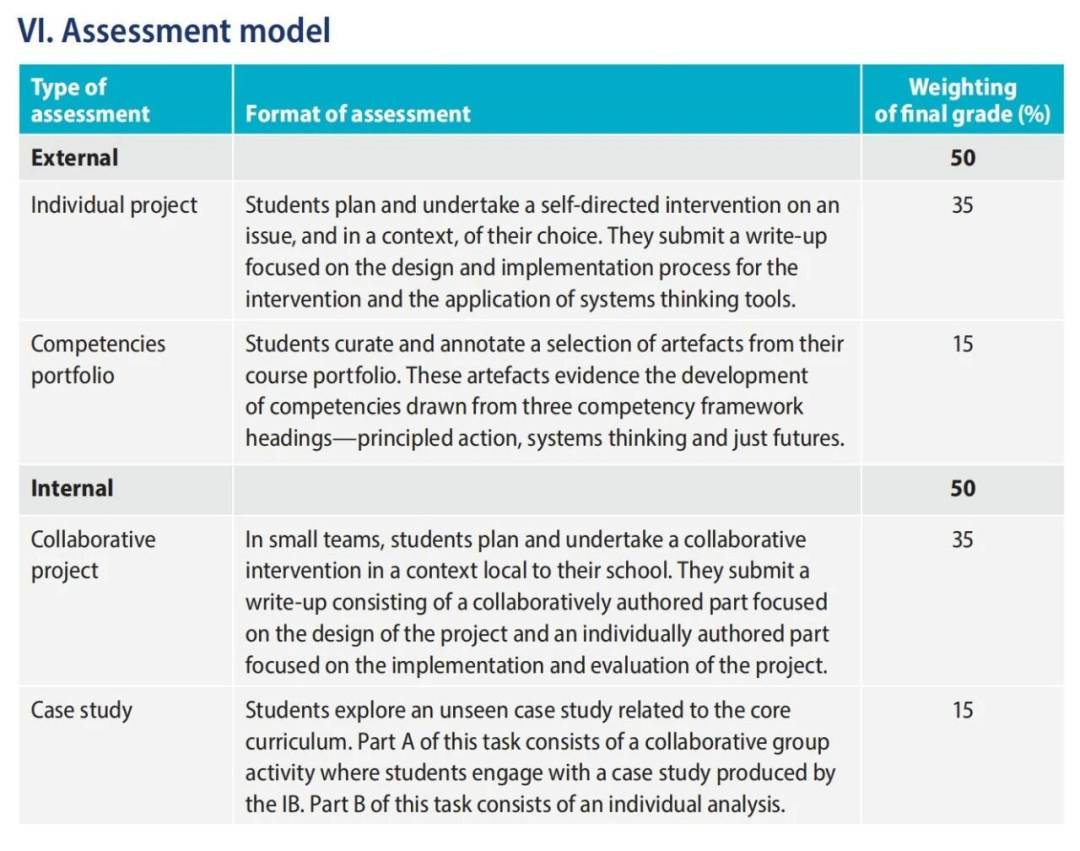Select the 35 weighting for Collaborative project
This screenshot has width=1080, height=851.
tap(962, 540)
